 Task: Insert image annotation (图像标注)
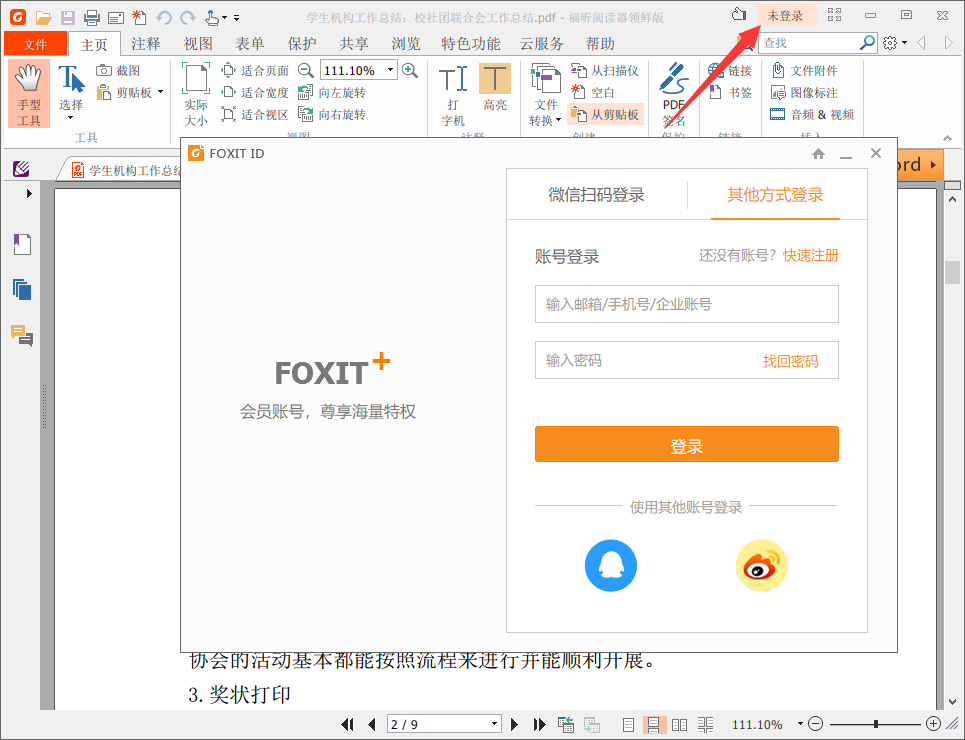pos(804,92)
